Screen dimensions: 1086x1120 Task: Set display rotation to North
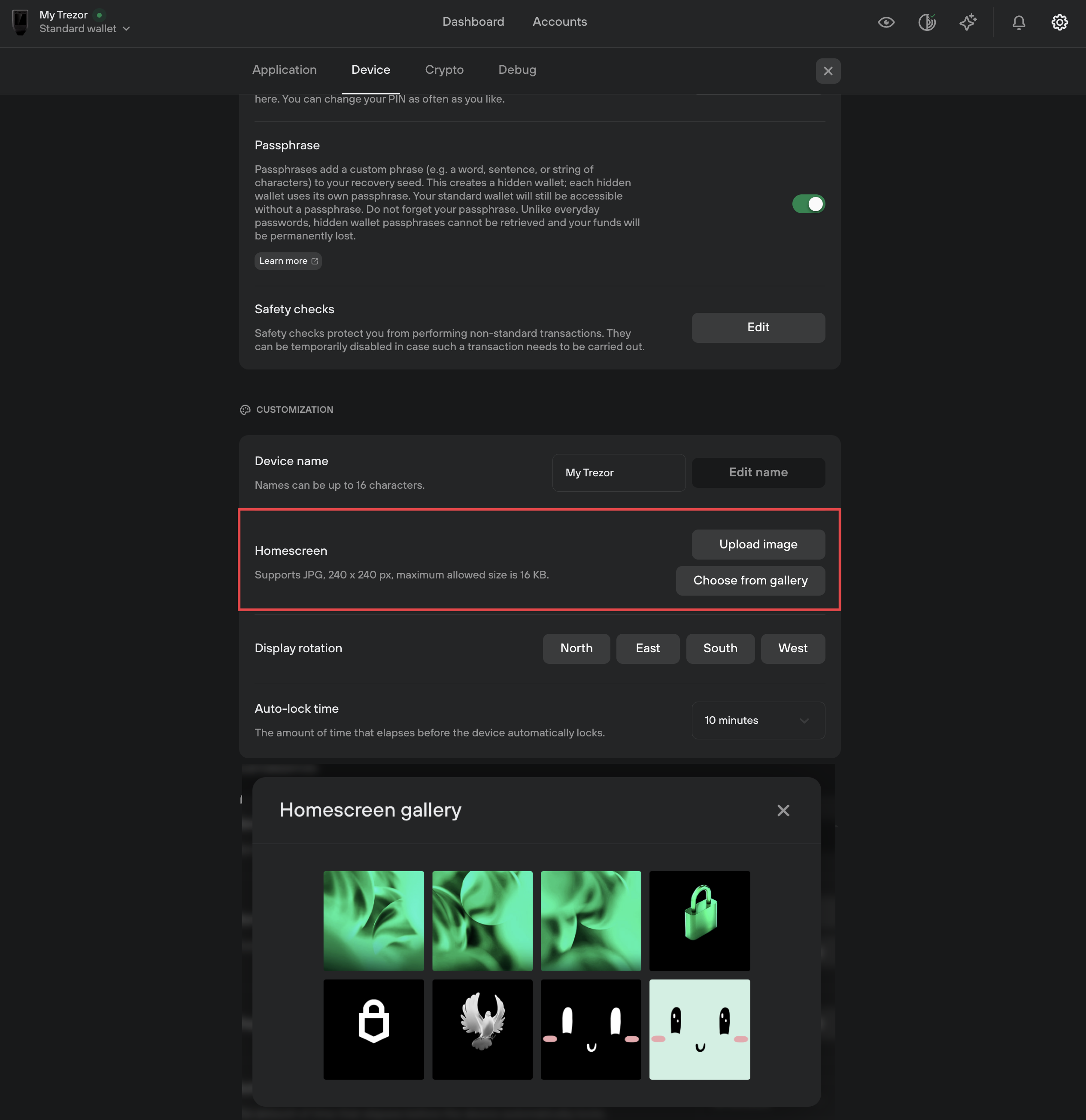point(576,648)
